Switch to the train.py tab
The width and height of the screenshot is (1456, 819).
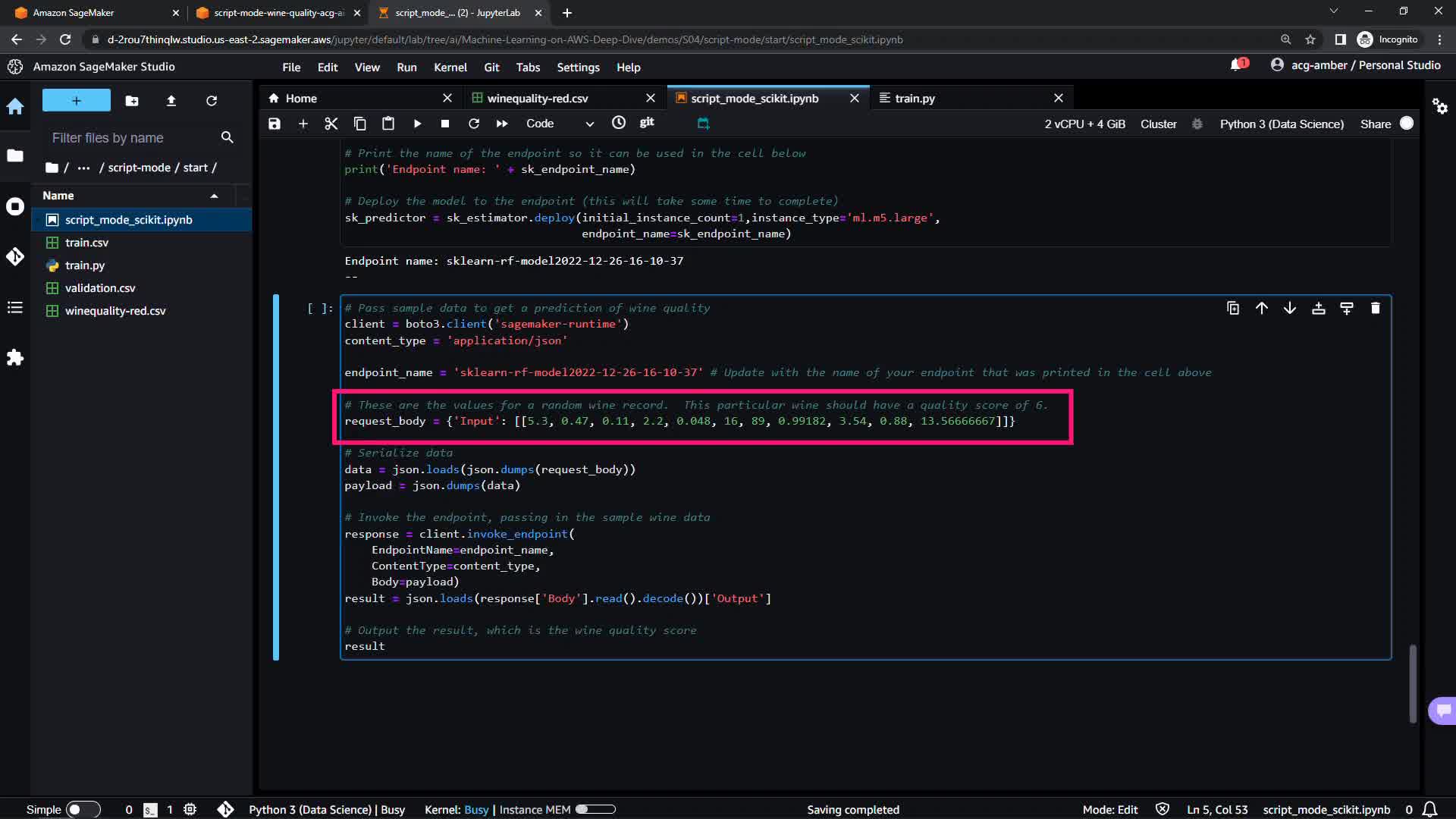(915, 99)
